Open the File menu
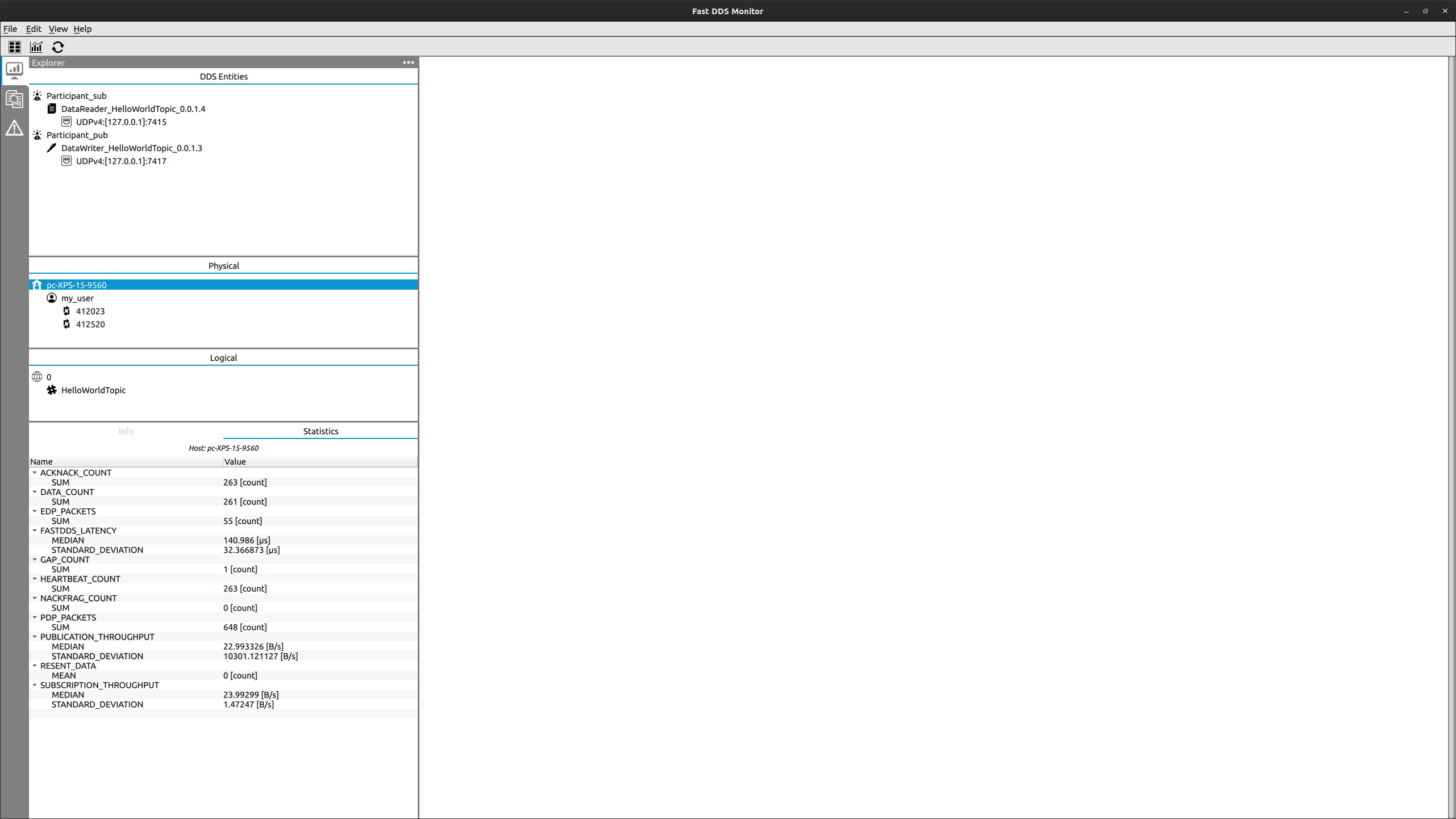Image resolution: width=1456 pixels, height=819 pixels. click(x=10, y=29)
